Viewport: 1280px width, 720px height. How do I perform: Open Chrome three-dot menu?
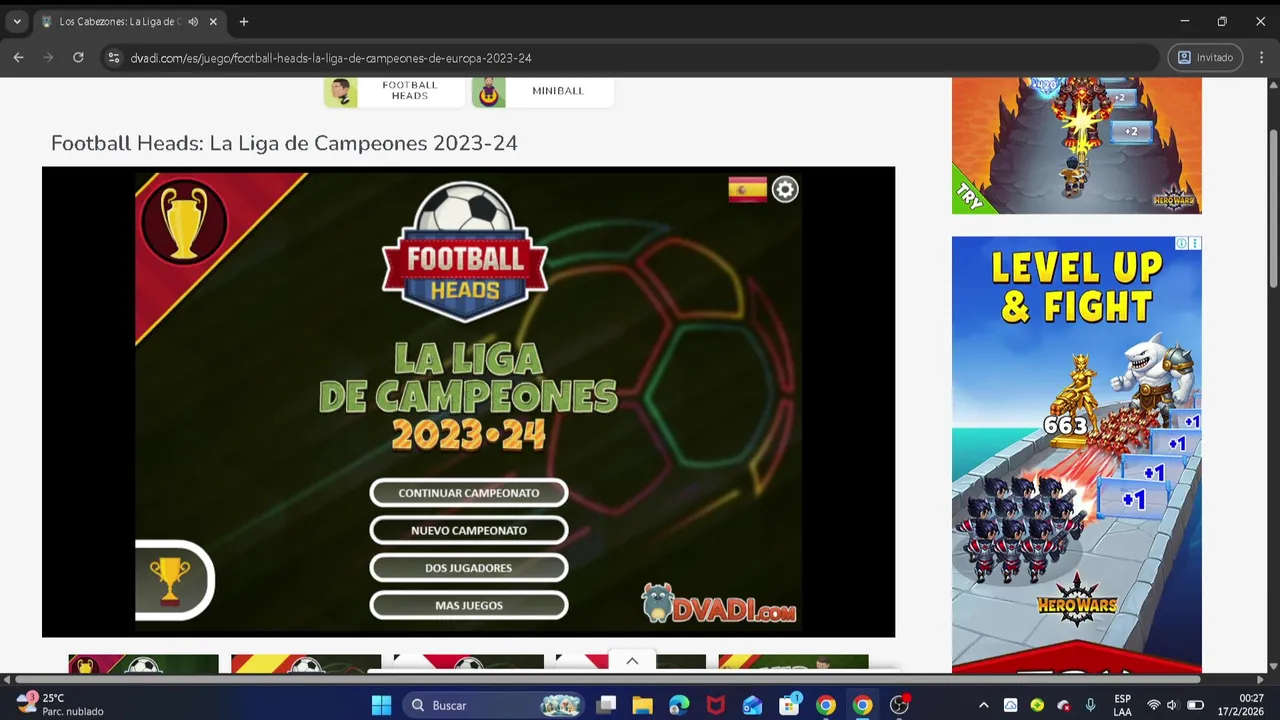coord(1260,58)
